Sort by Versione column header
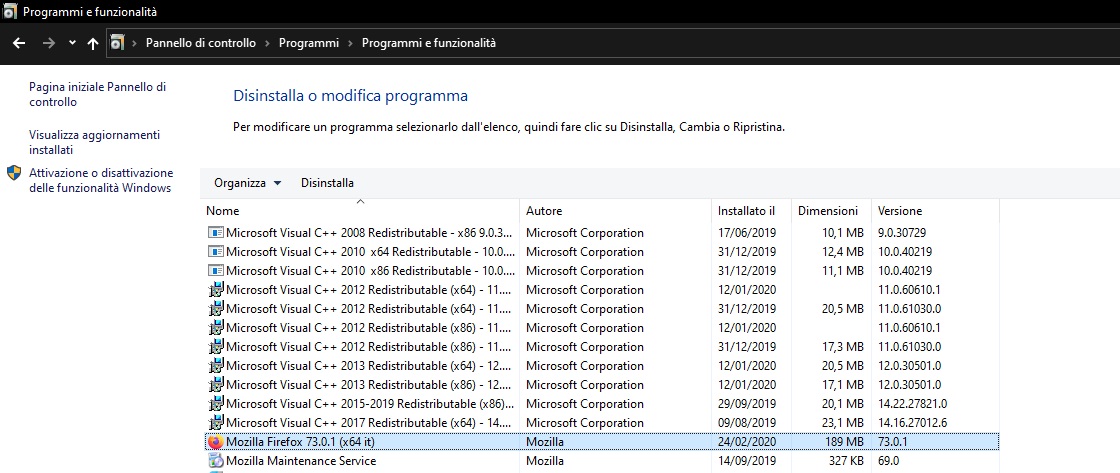Image resolution: width=1120 pixels, height=473 pixels. coord(900,211)
